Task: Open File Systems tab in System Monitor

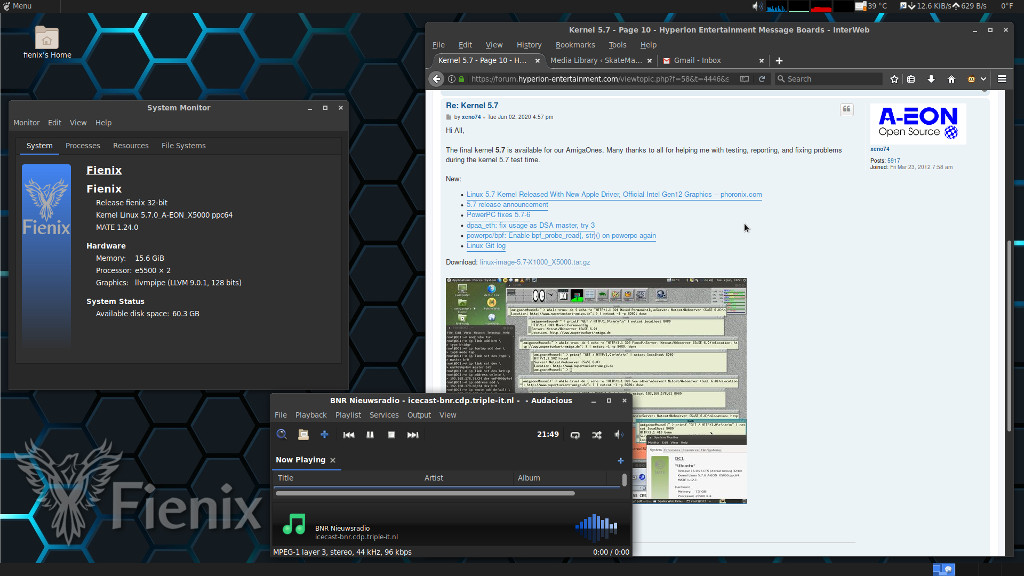Action: (184, 146)
